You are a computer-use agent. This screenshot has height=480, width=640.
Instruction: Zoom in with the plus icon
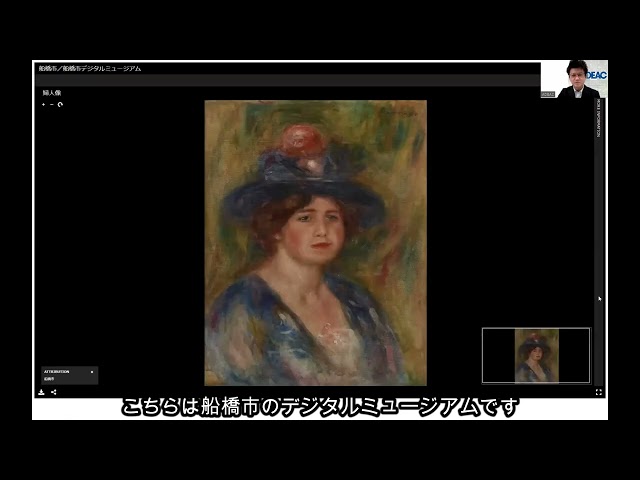[44, 104]
